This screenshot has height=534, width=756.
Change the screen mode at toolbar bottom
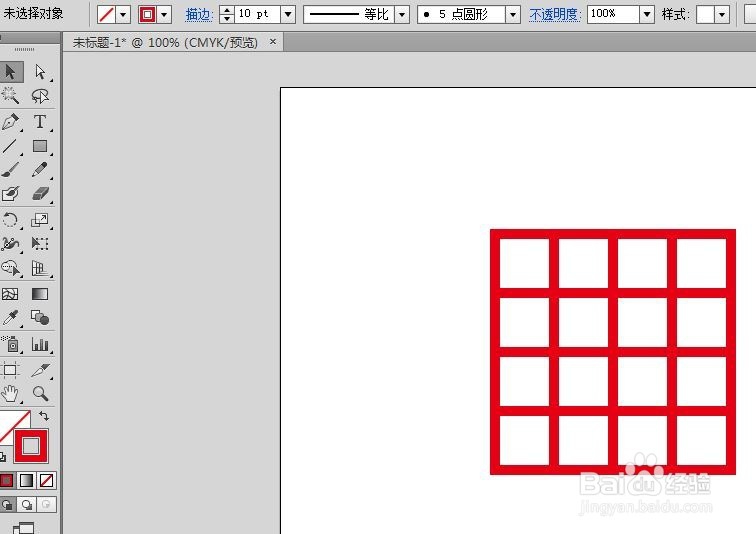[x=23, y=528]
